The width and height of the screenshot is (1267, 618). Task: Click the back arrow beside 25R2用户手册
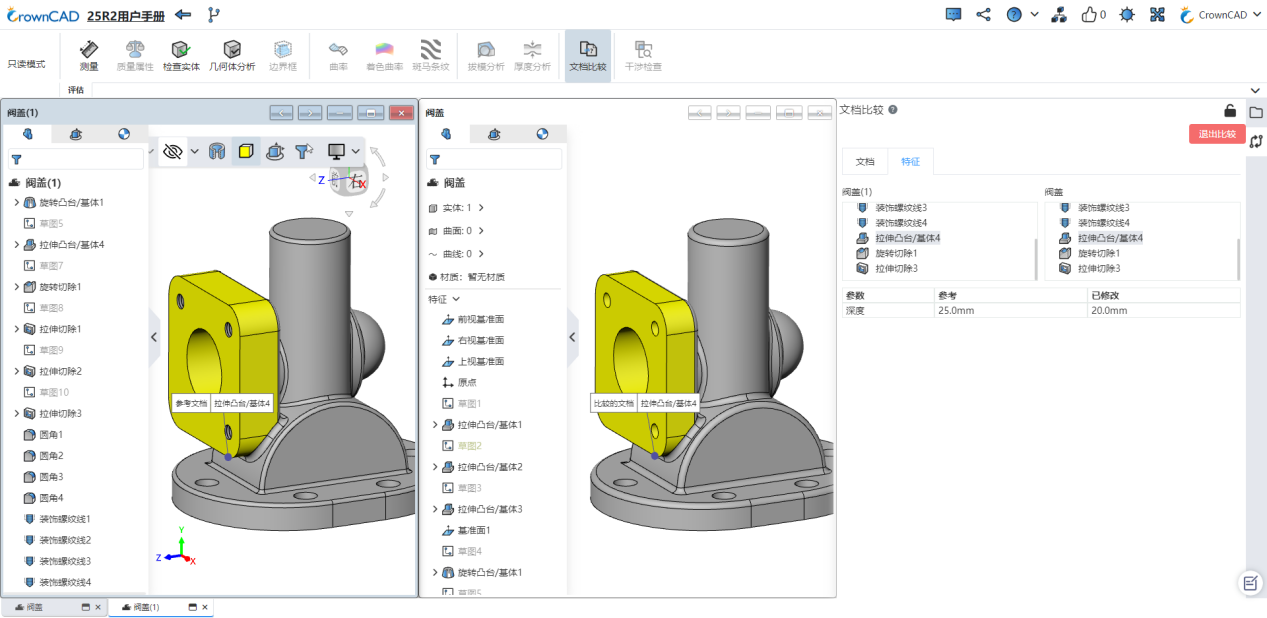pos(183,15)
